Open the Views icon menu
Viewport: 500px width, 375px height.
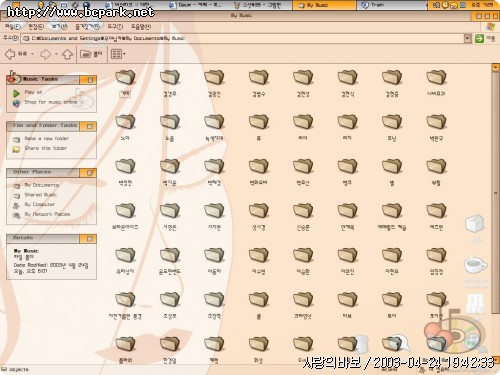(x=118, y=54)
